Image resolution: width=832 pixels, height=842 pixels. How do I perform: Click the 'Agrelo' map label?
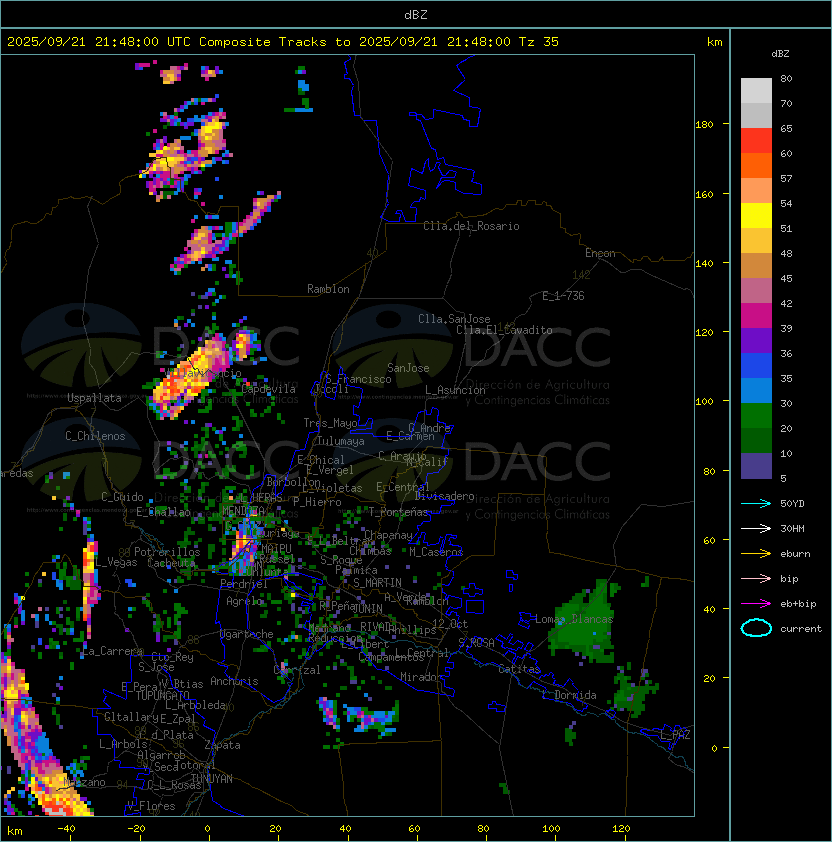tap(244, 601)
